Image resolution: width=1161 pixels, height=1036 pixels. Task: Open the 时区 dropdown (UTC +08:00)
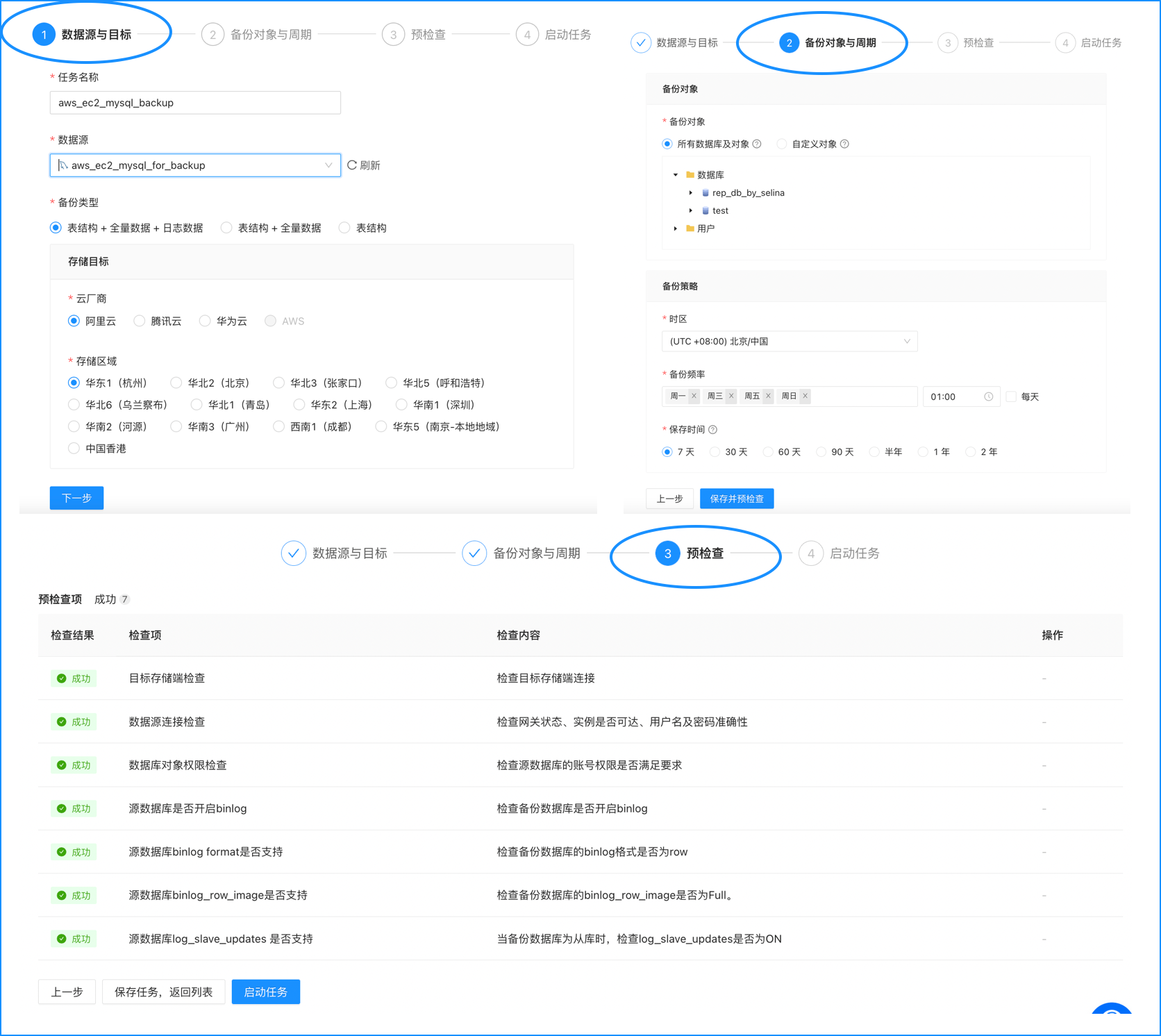tap(790, 342)
